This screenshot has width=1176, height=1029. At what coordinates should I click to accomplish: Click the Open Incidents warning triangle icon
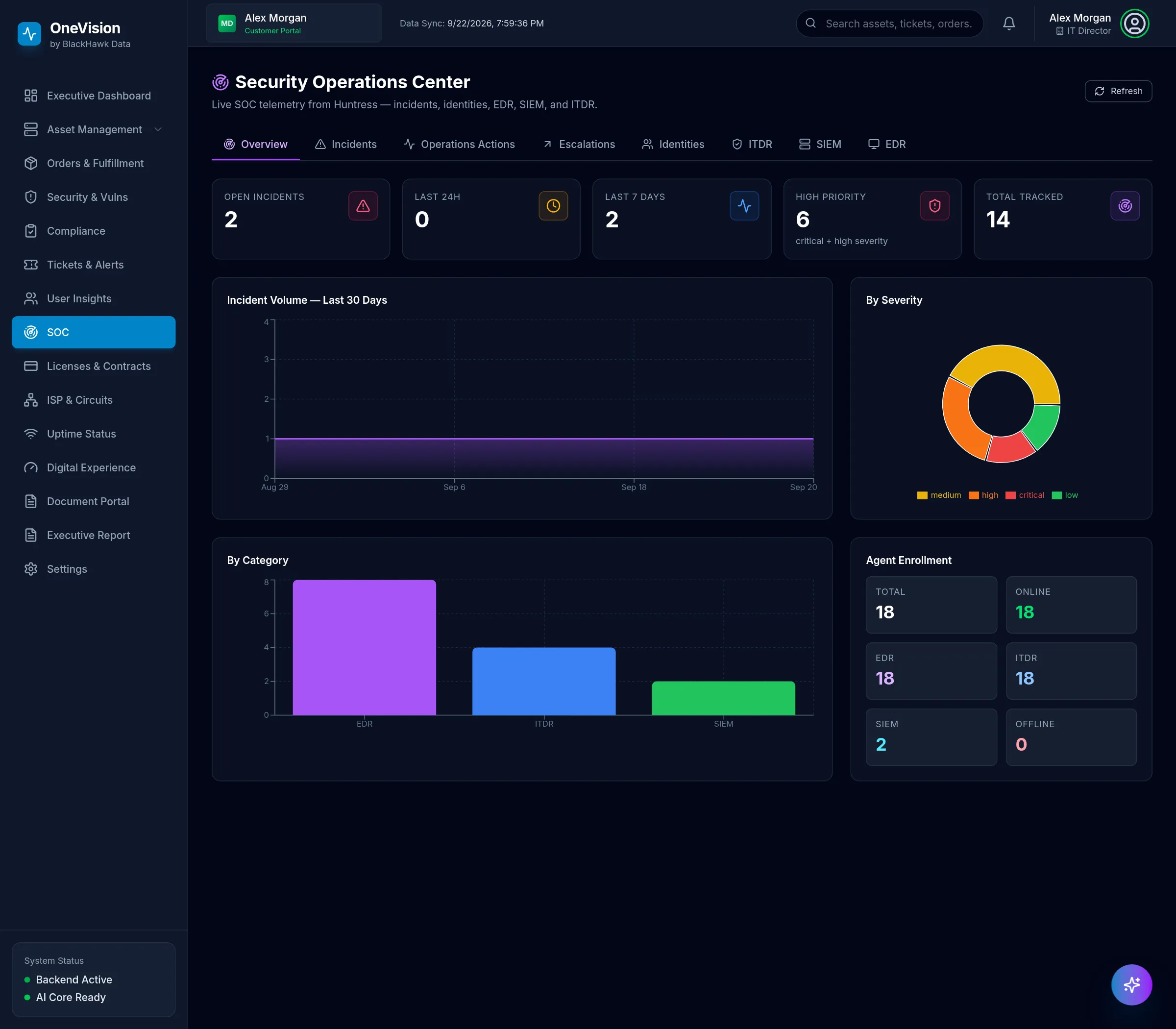(x=363, y=206)
